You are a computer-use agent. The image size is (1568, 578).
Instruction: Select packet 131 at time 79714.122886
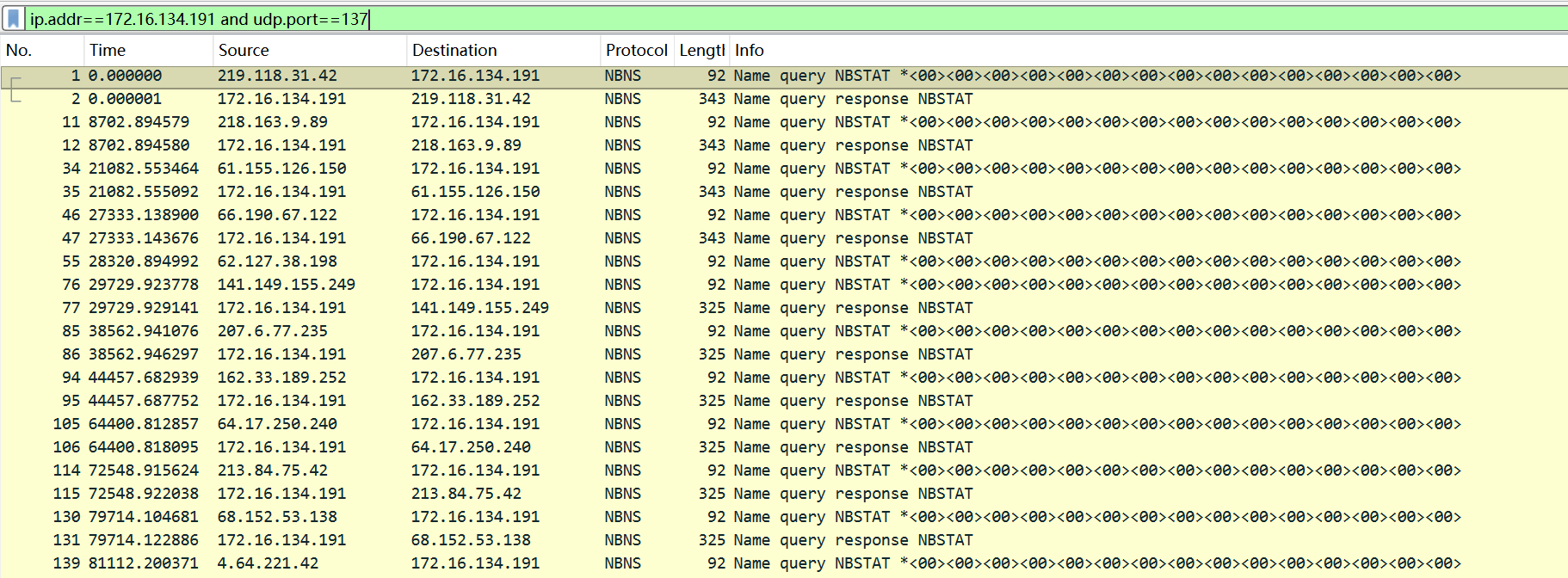click(784, 540)
